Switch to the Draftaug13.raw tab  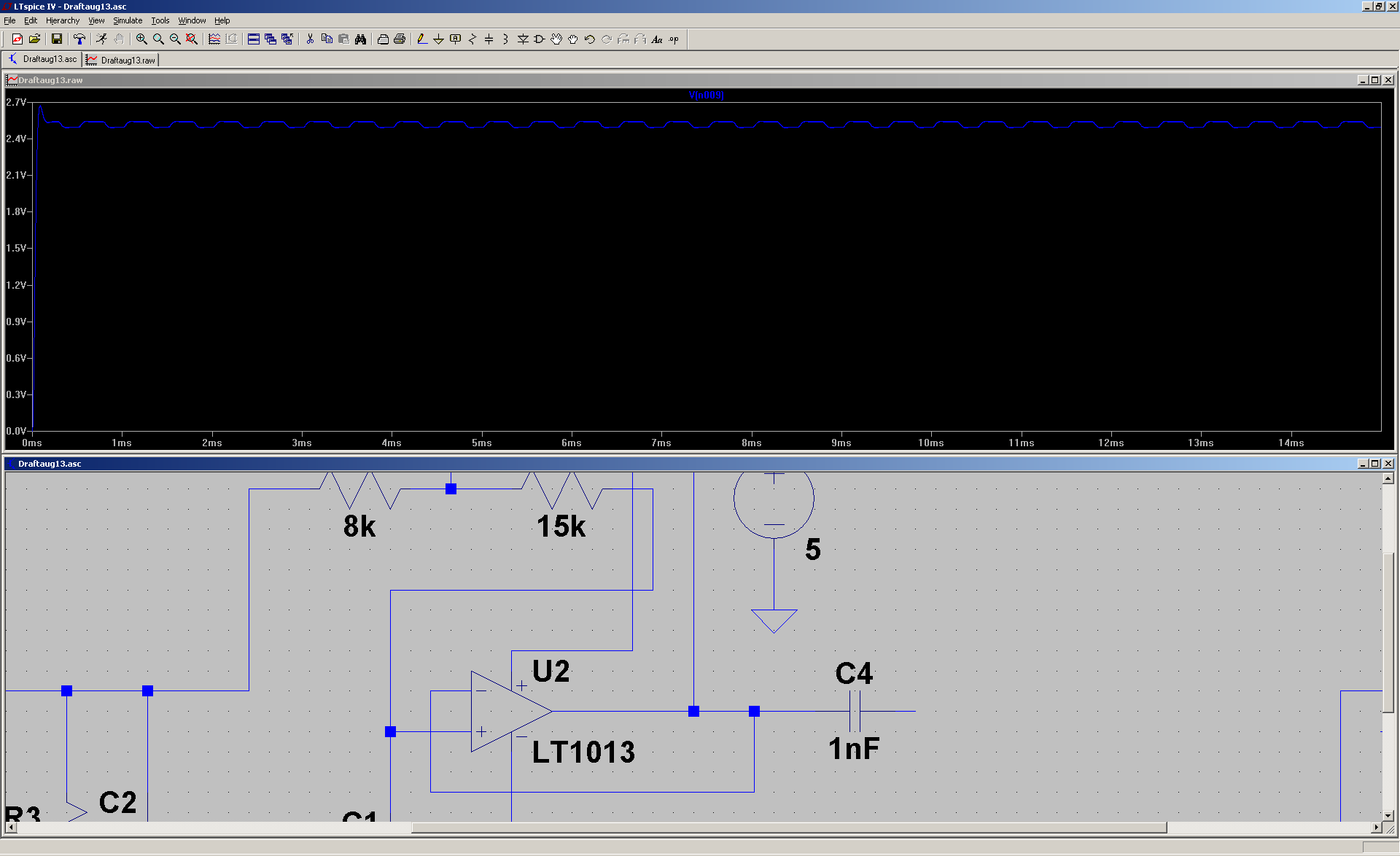click(122, 60)
